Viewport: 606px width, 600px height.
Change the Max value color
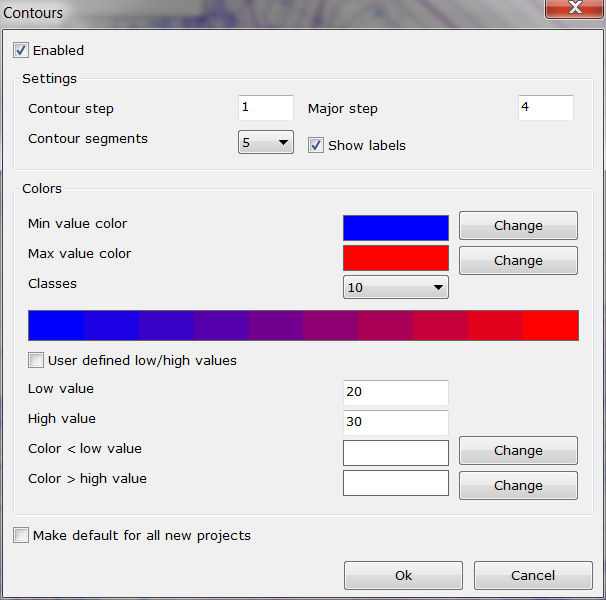[x=518, y=260]
